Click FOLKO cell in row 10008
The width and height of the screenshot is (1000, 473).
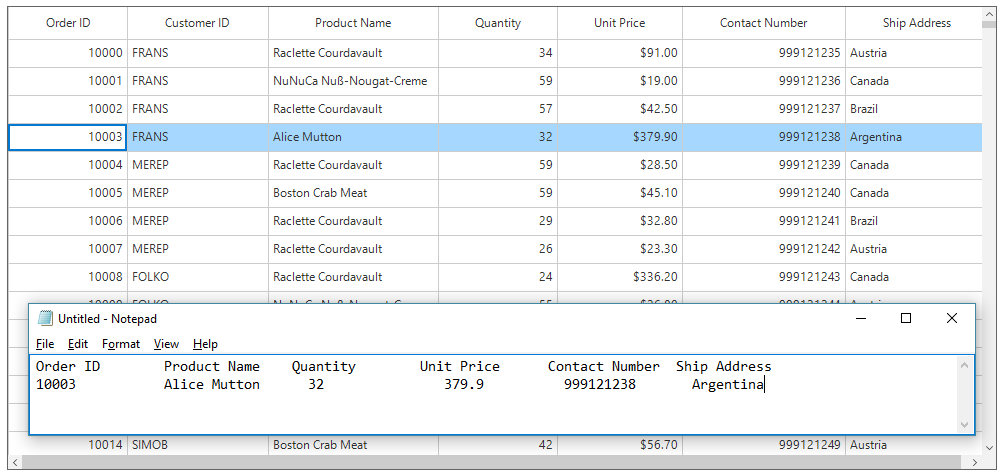coord(198,277)
